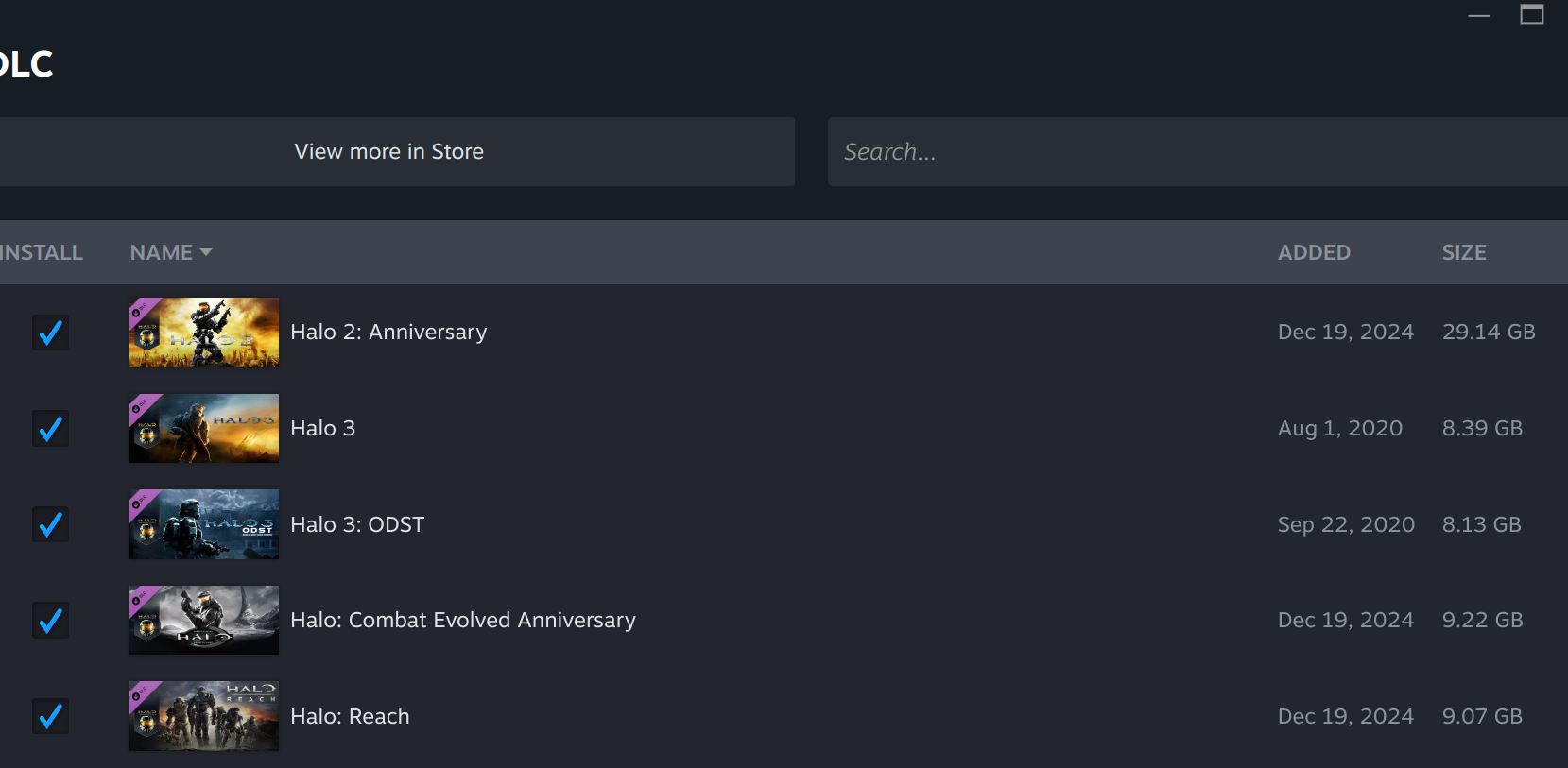1568x768 pixels.
Task: Focus the DLC Search field
Action: pyautogui.click(x=1198, y=152)
